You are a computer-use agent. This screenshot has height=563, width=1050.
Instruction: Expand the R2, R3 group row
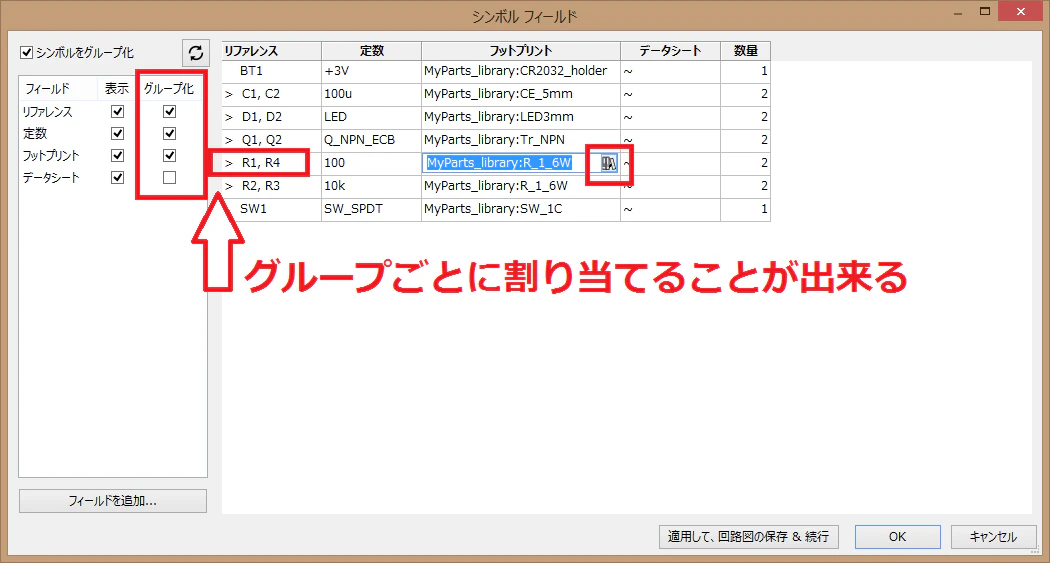(x=229, y=186)
